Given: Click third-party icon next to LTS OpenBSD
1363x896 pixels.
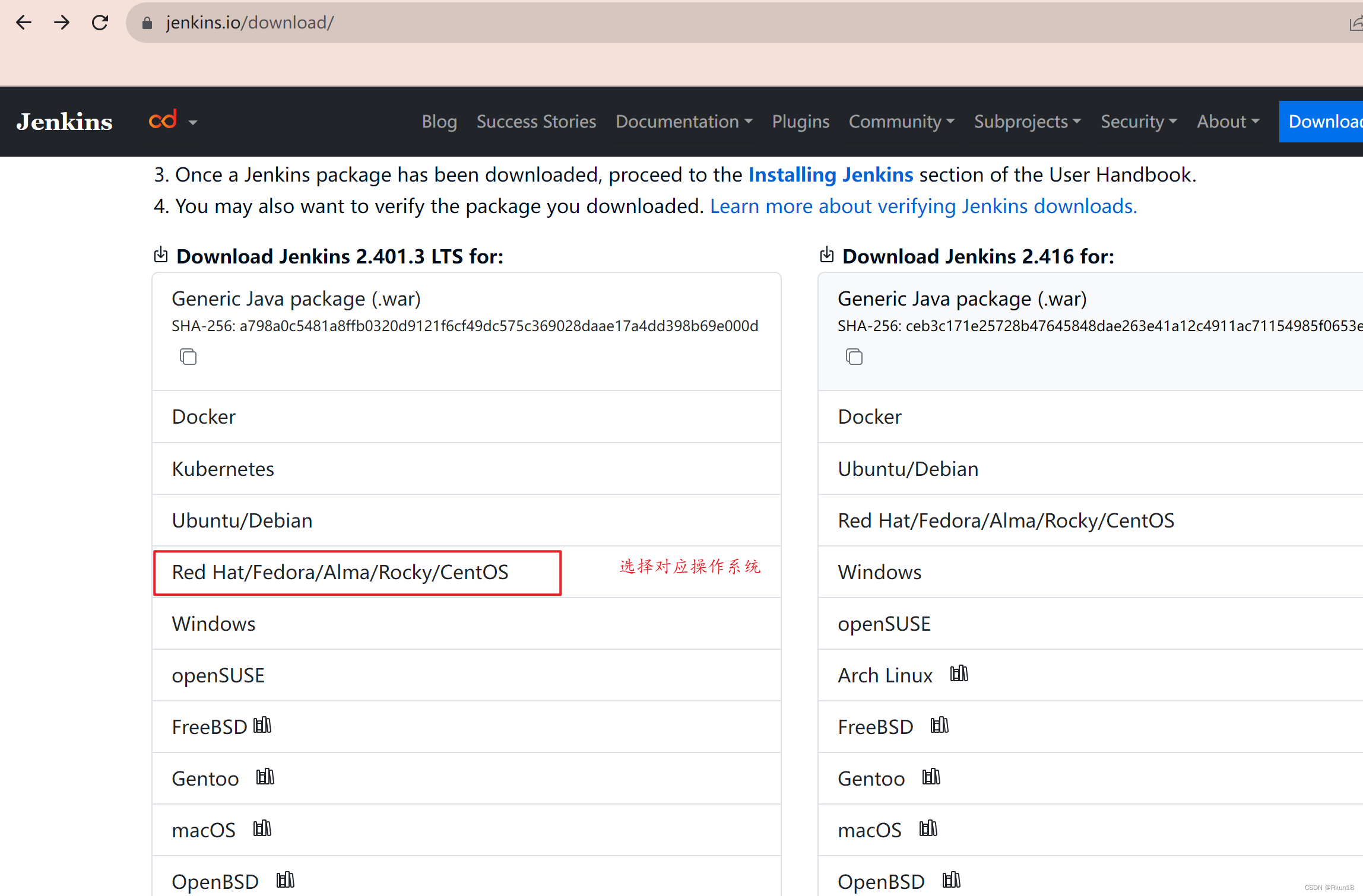Looking at the screenshot, I should (x=286, y=880).
